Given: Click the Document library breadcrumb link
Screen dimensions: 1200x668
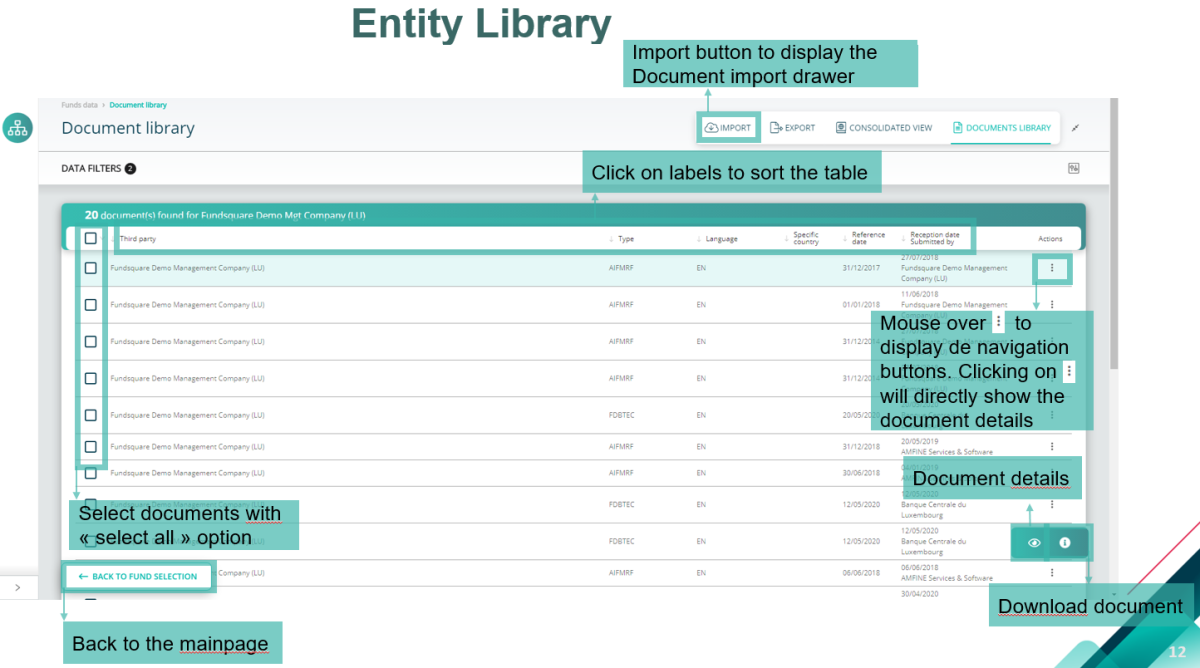Looking at the screenshot, I should coord(137,104).
